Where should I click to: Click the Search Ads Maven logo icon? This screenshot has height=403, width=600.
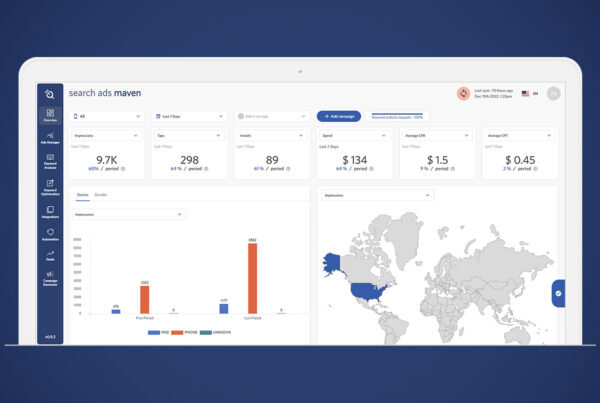click(50, 93)
